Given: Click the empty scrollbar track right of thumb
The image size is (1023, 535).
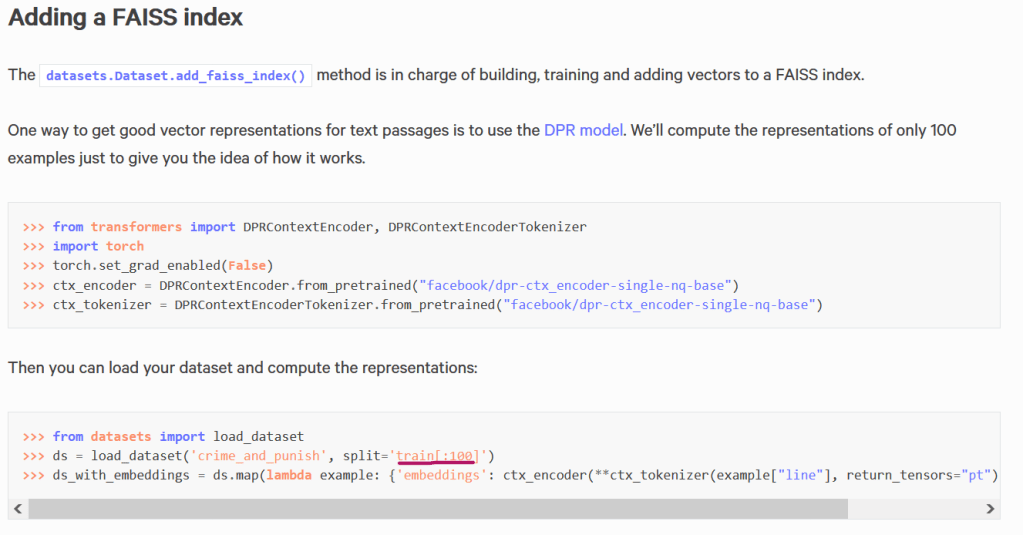Looking at the screenshot, I should (912, 509).
